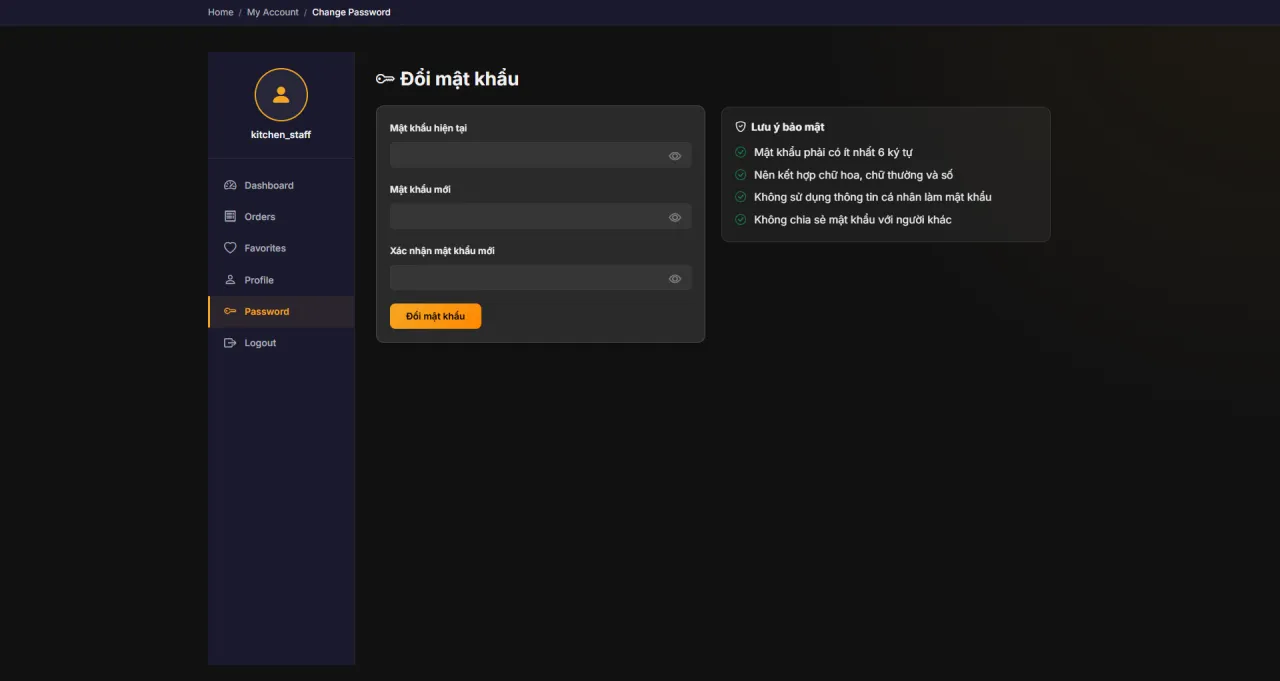Open the My Account breadcrumb link
This screenshot has width=1280, height=681.
(273, 12)
